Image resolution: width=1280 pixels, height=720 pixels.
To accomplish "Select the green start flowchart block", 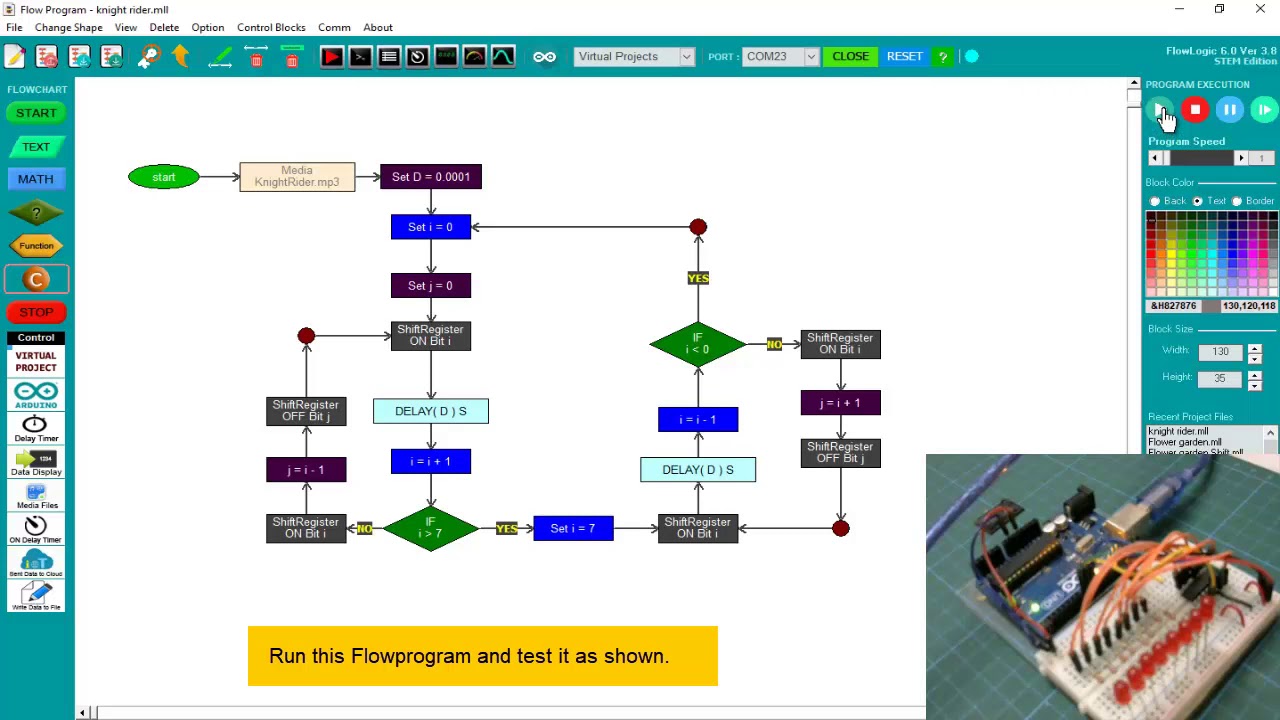I will pyautogui.click(x=164, y=177).
